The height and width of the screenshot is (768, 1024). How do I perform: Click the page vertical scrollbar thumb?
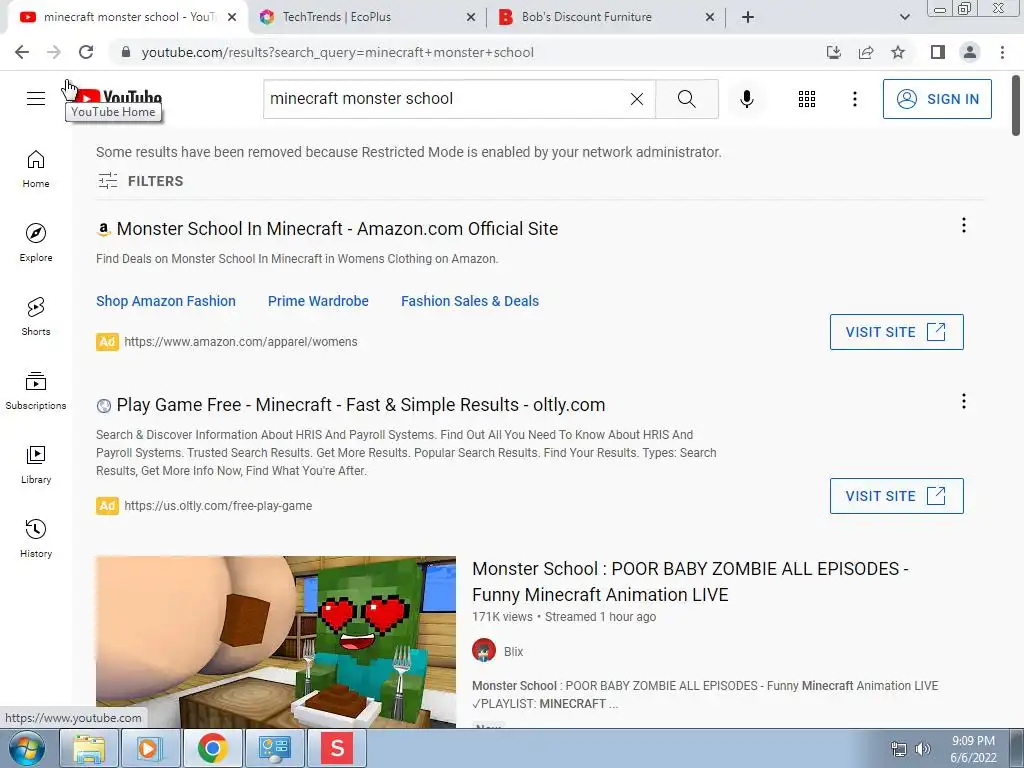(1016, 106)
